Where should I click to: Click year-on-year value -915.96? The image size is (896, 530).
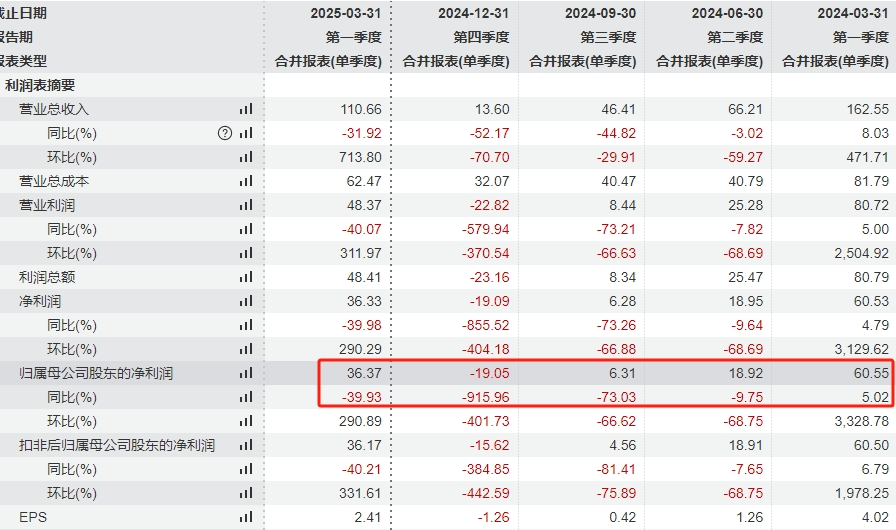[486, 397]
